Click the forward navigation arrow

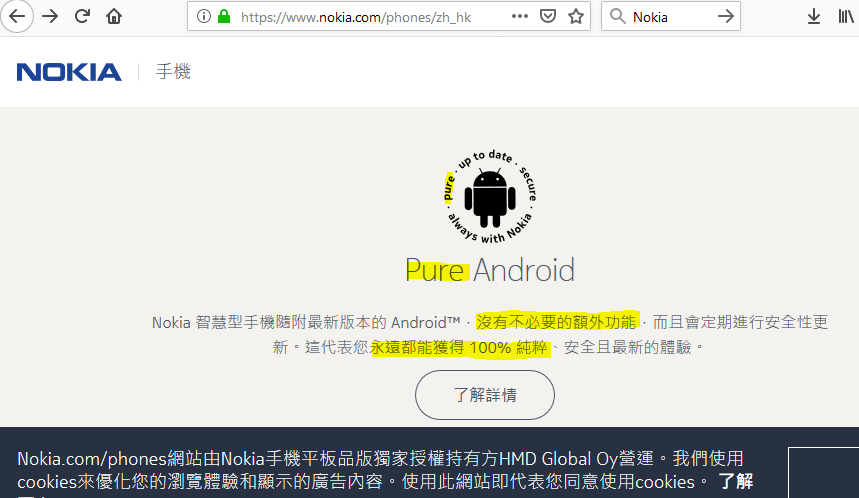click(x=50, y=16)
